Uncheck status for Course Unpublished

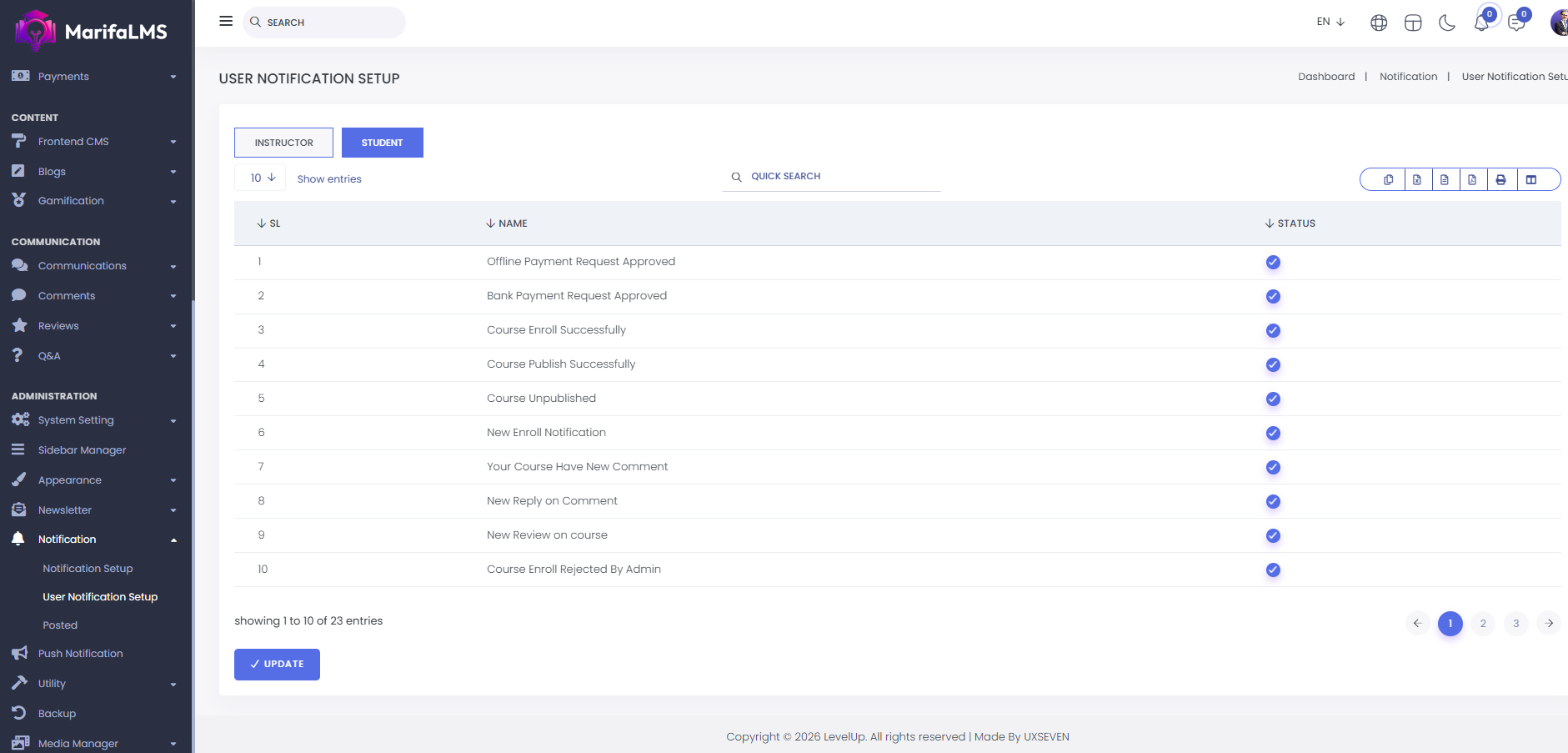pos(1273,399)
